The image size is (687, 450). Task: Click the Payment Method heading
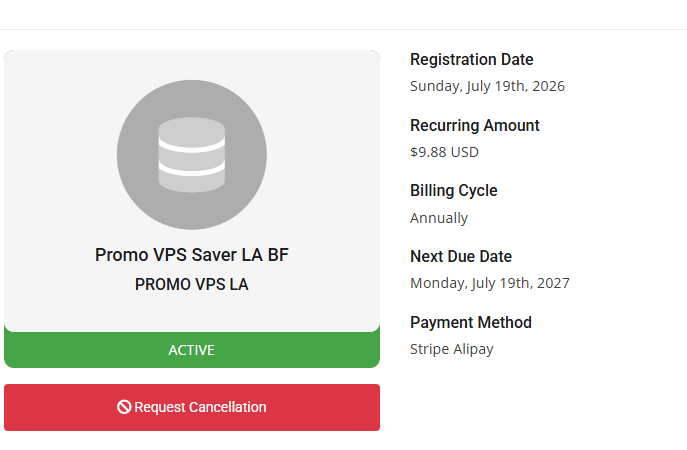pos(471,322)
